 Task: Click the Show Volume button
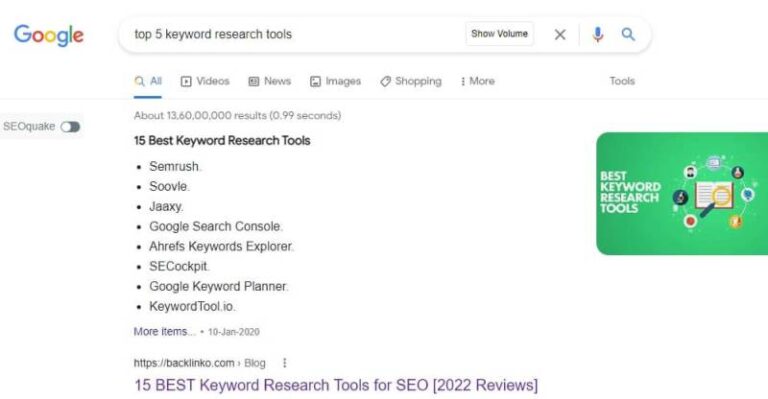coord(499,34)
